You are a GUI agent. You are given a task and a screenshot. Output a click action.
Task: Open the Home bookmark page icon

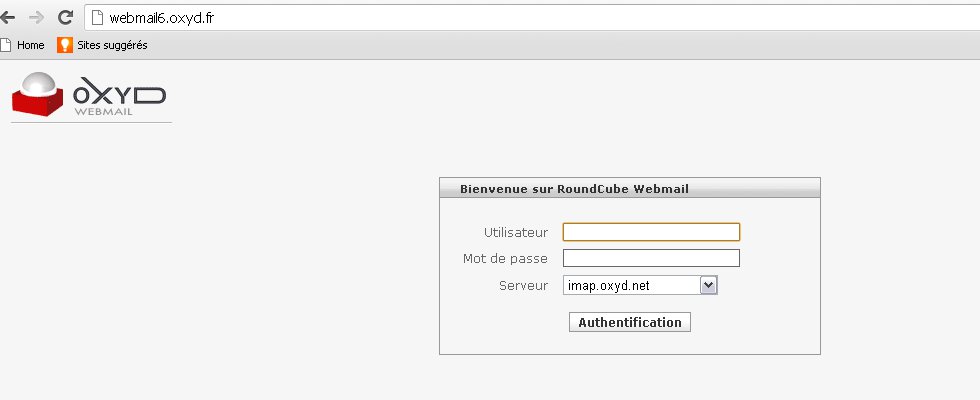(6, 45)
